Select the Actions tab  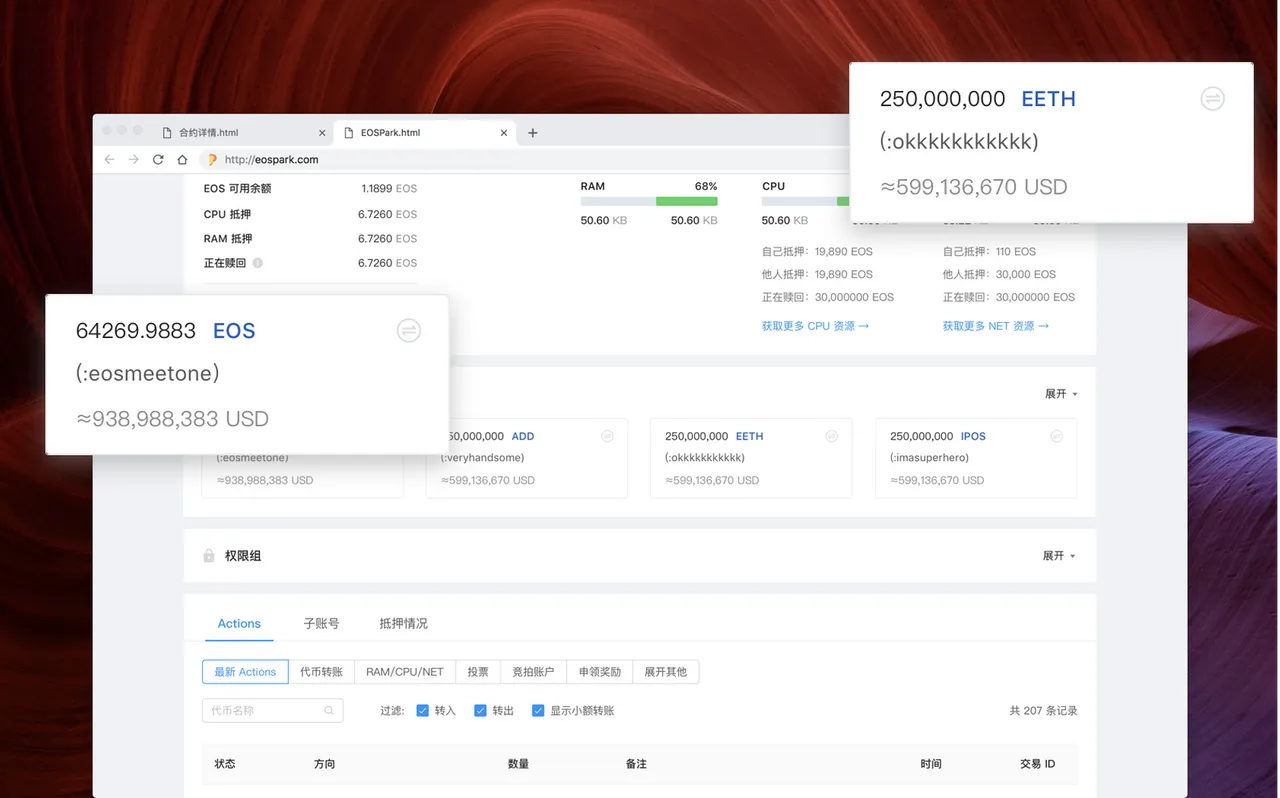[239, 623]
